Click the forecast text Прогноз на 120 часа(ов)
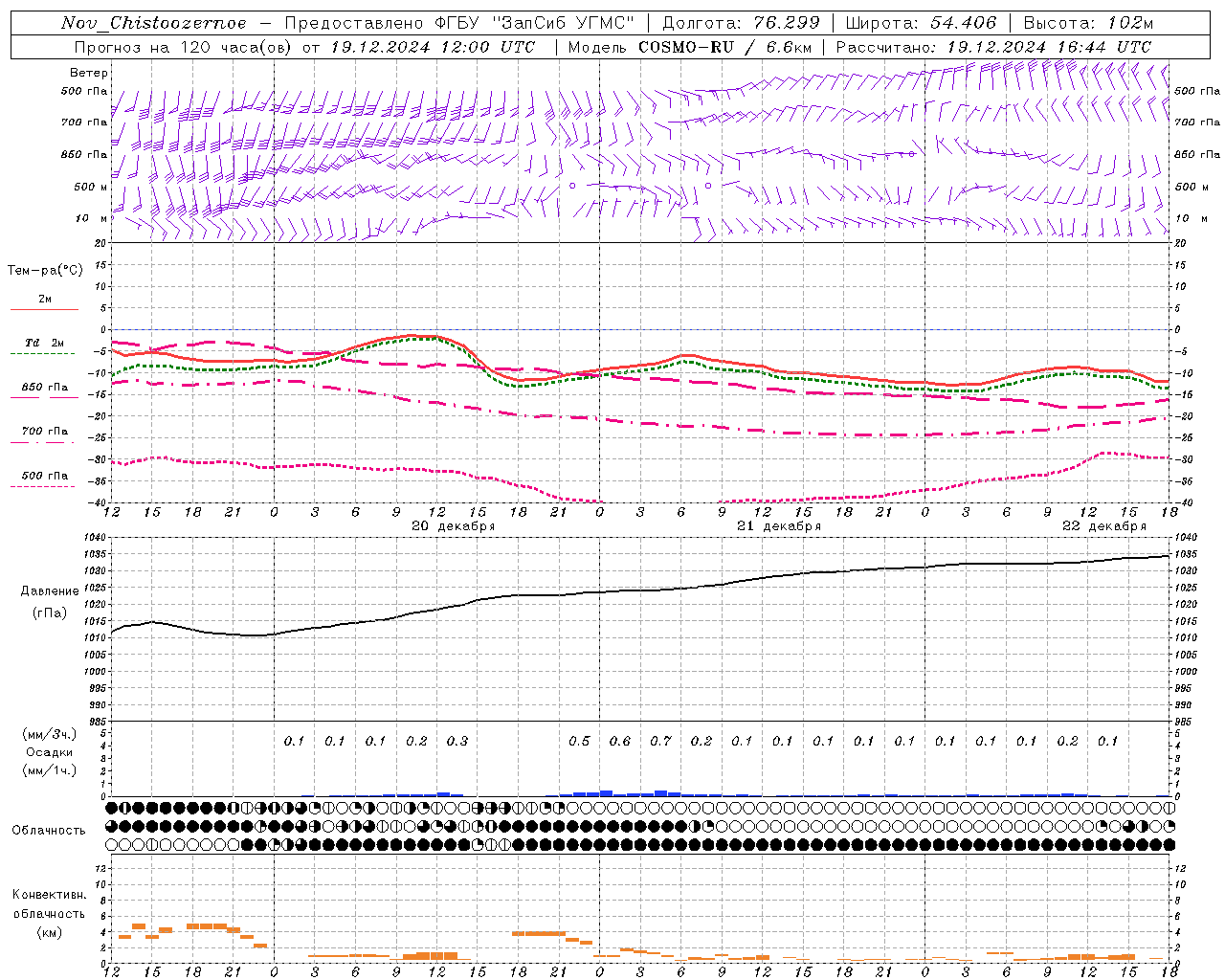 click(x=184, y=47)
